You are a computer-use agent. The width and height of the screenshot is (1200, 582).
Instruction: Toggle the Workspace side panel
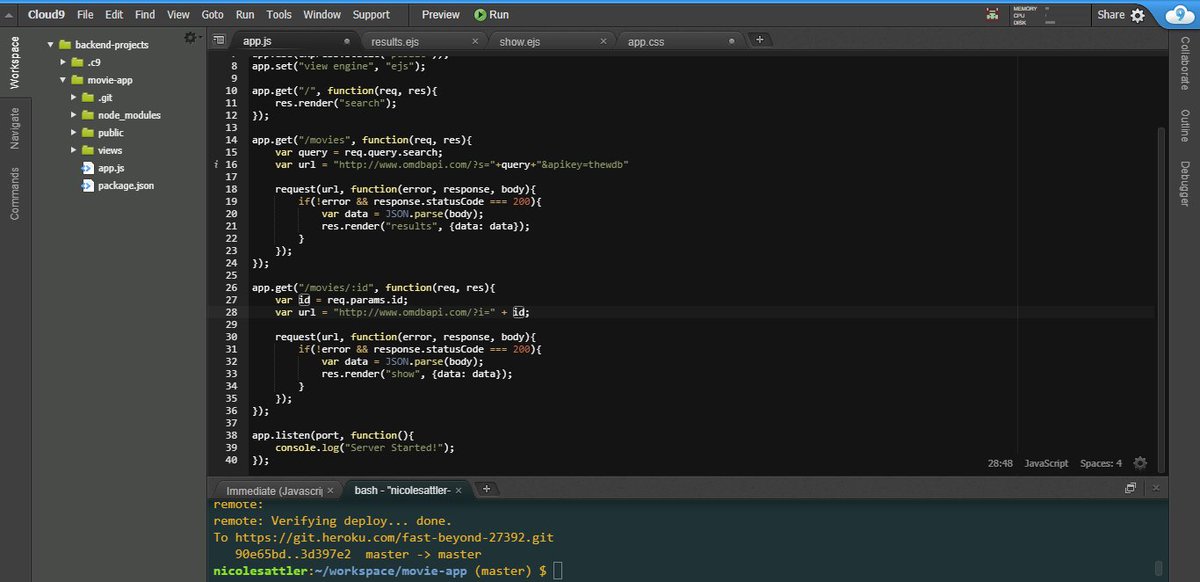(x=14, y=64)
